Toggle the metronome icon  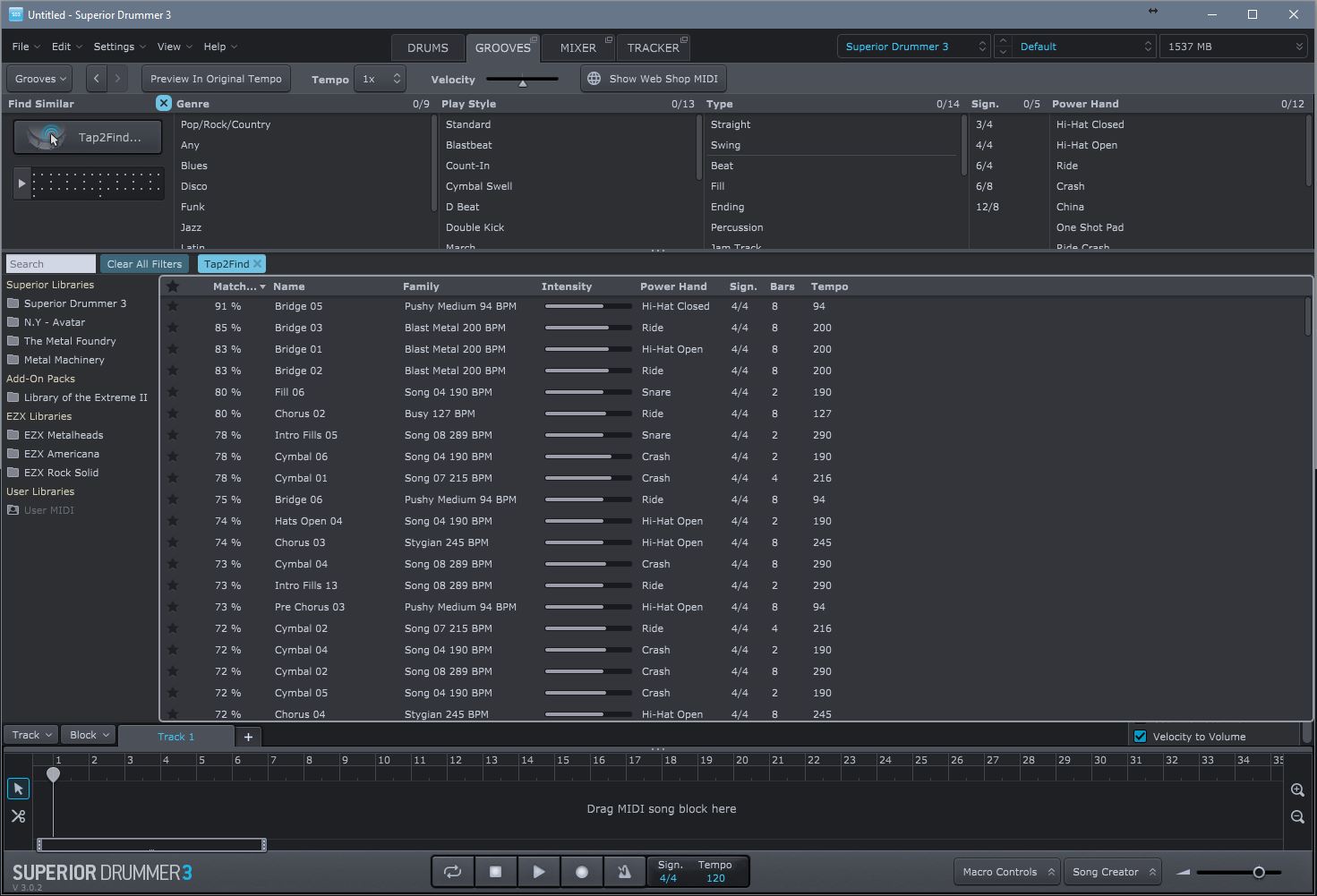624,872
